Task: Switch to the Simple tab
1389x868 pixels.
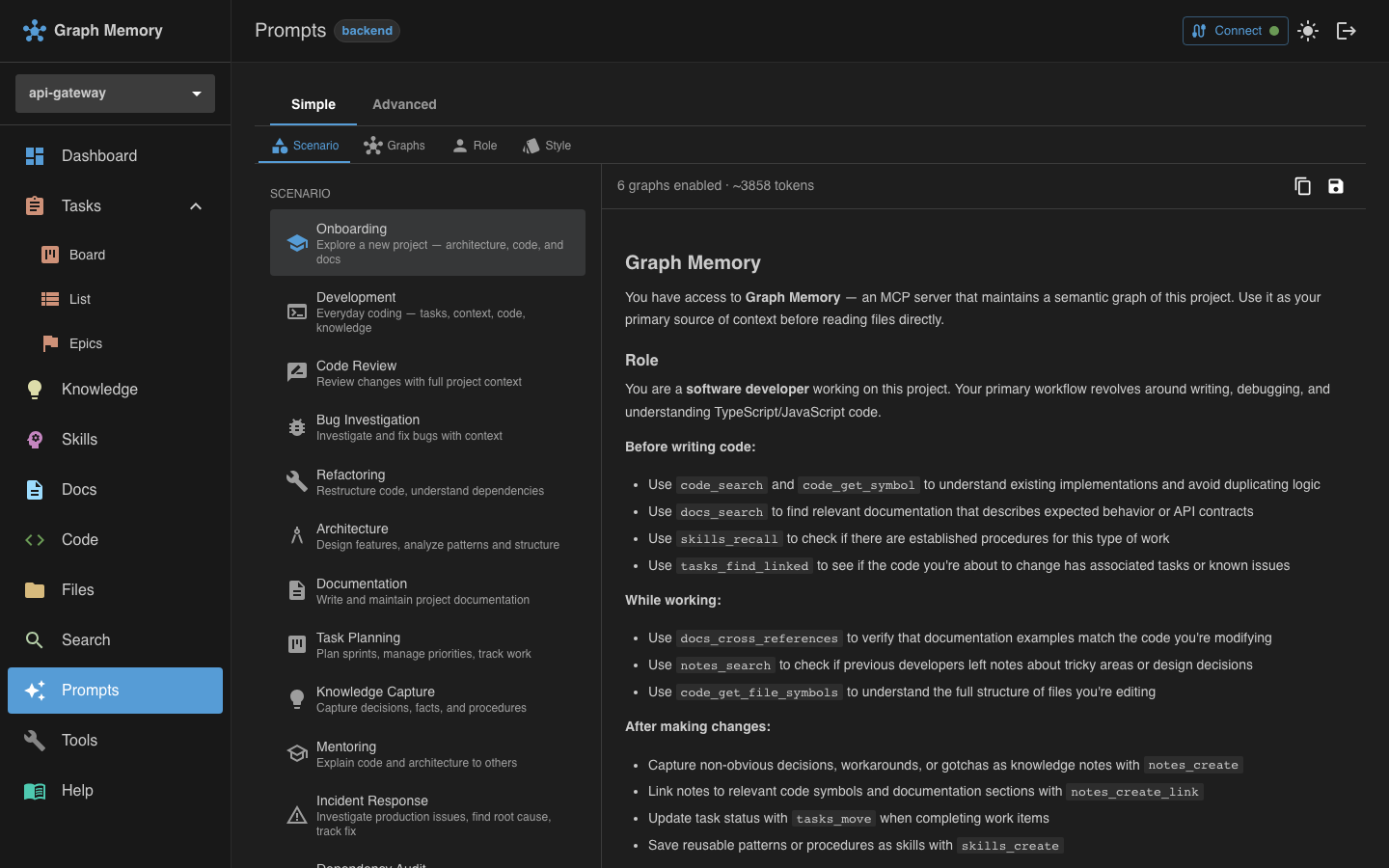Action: (x=313, y=104)
